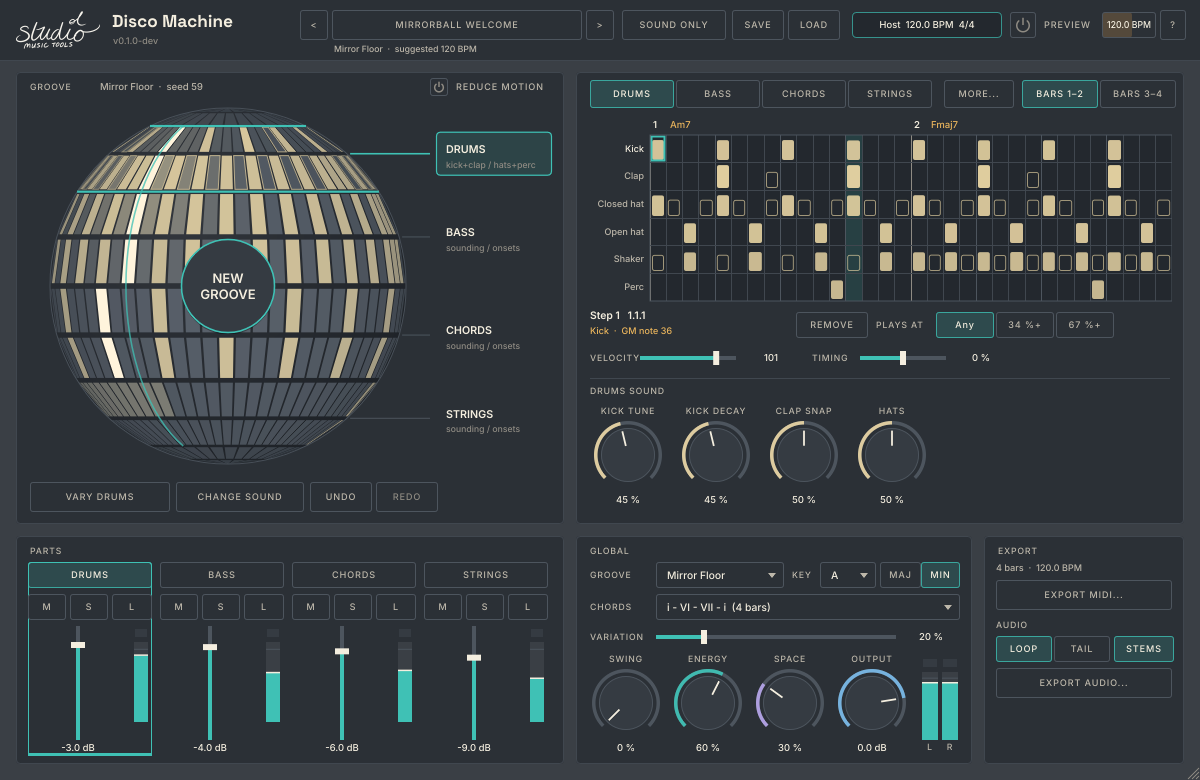Viewport: 1200px width, 780px height.
Task: Click the Sound Only button
Action: tap(674, 25)
